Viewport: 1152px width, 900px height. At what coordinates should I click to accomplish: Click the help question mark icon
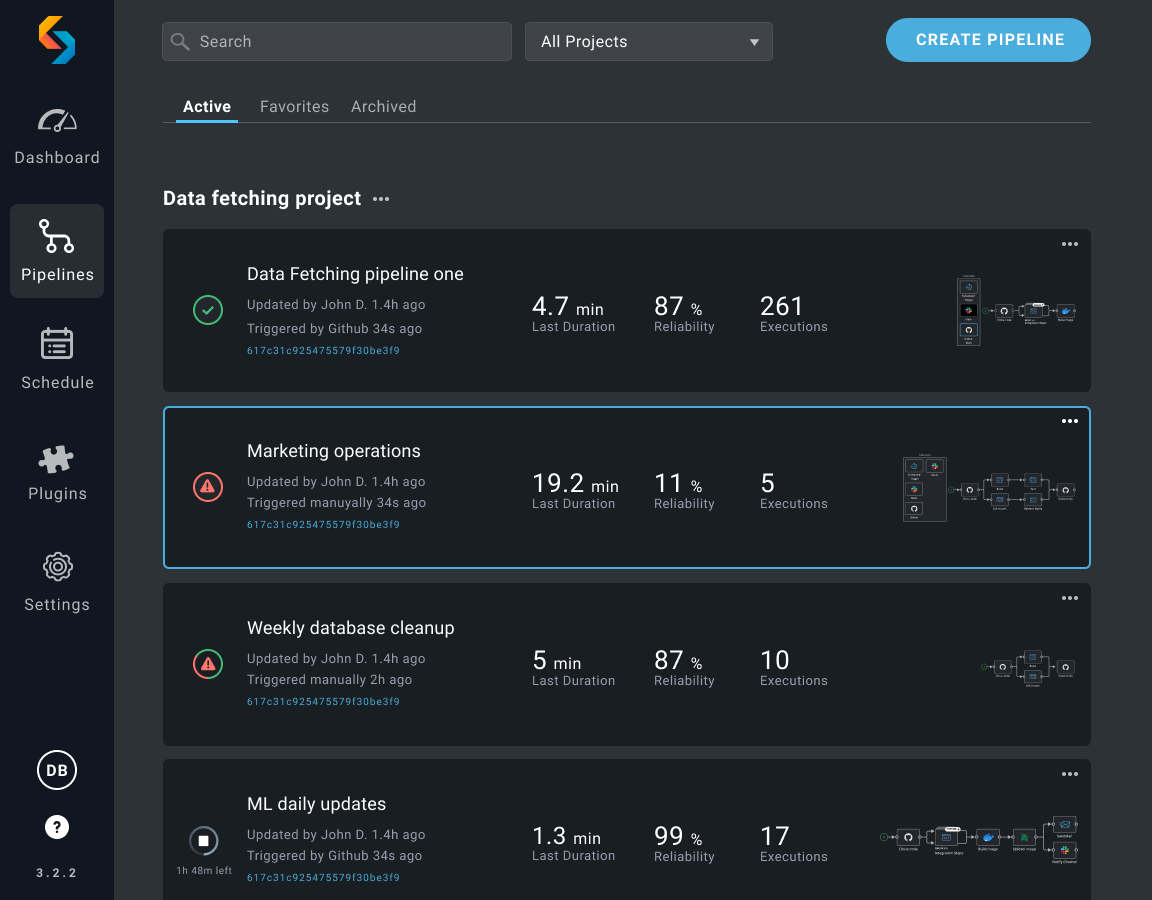pos(57,827)
